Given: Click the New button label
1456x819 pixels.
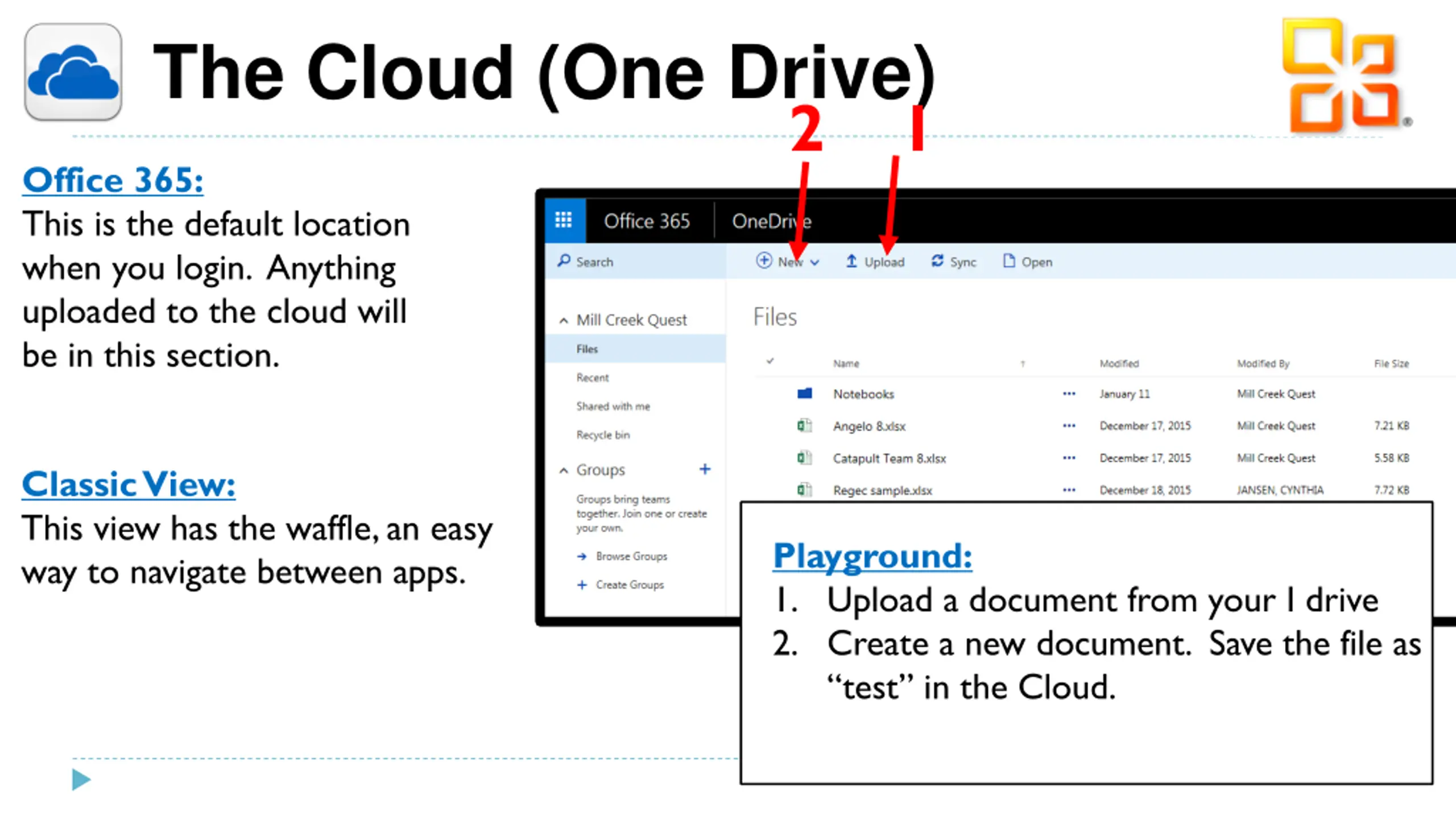Looking at the screenshot, I should (x=790, y=262).
